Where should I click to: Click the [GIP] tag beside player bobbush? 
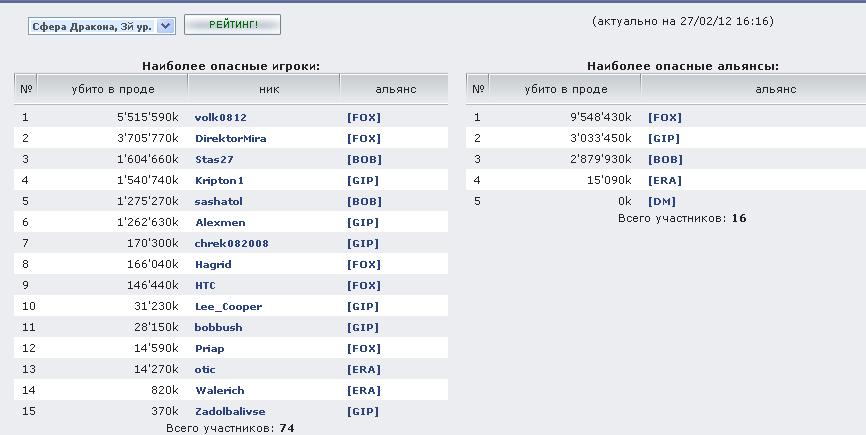(x=363, y=327)
